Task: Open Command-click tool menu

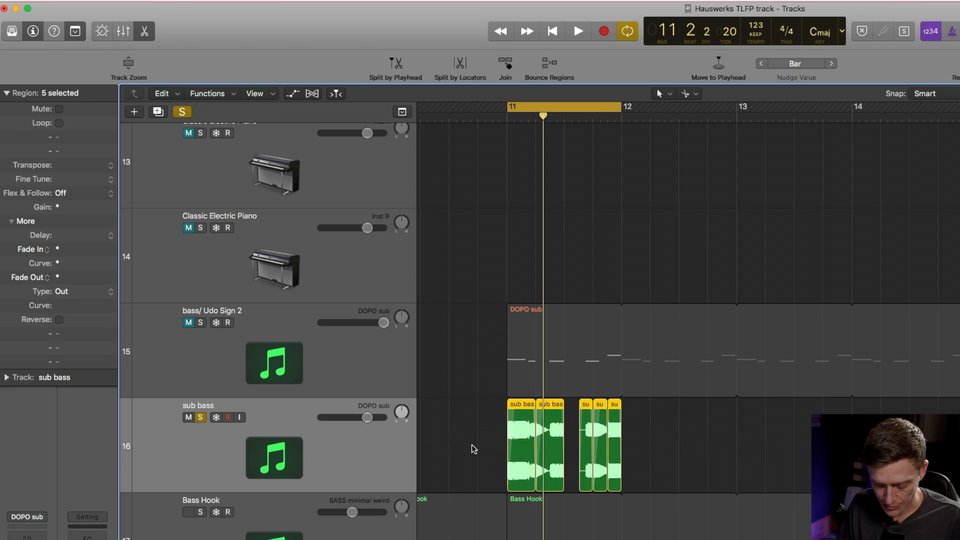Action: click(689, 94)
